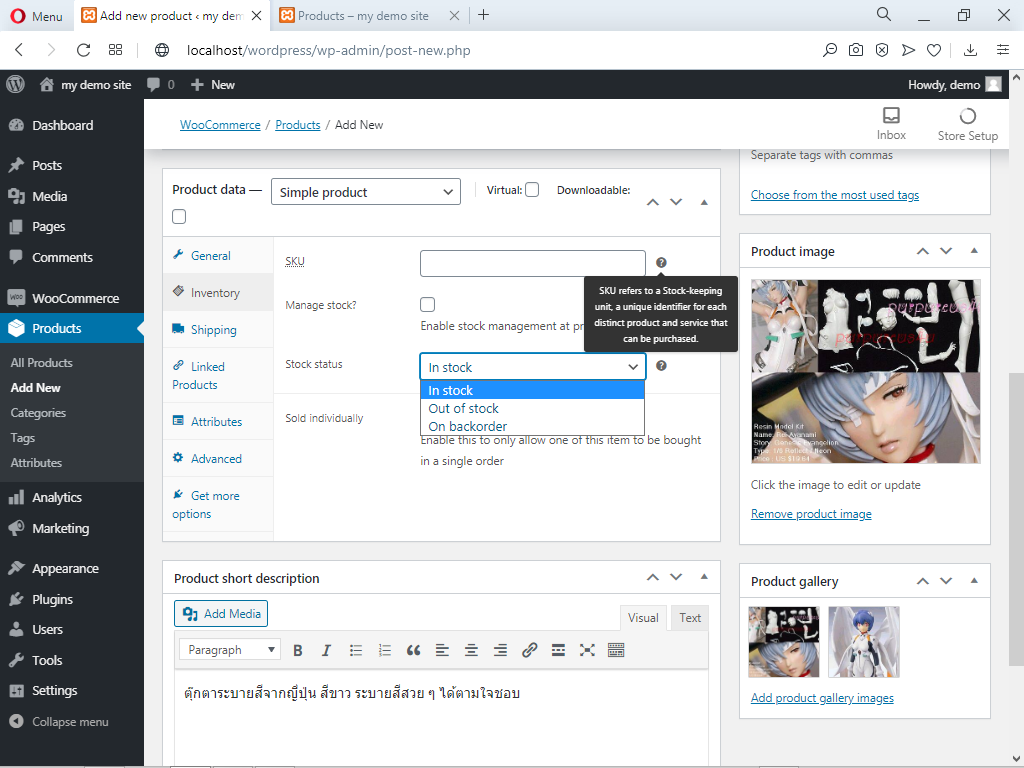Image resolution: width=1024 pixels, height=768 pixels.
Task: Open Products breadcrumb link
Action: click(298, 125)
